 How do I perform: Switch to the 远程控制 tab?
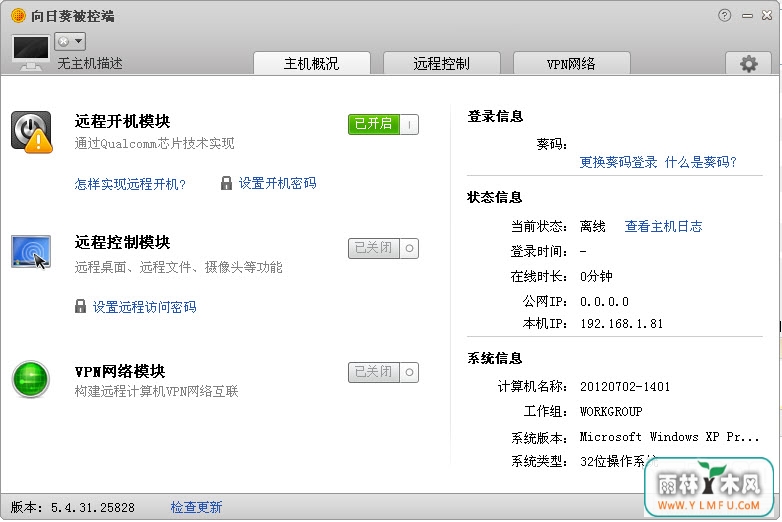(441, 63)
